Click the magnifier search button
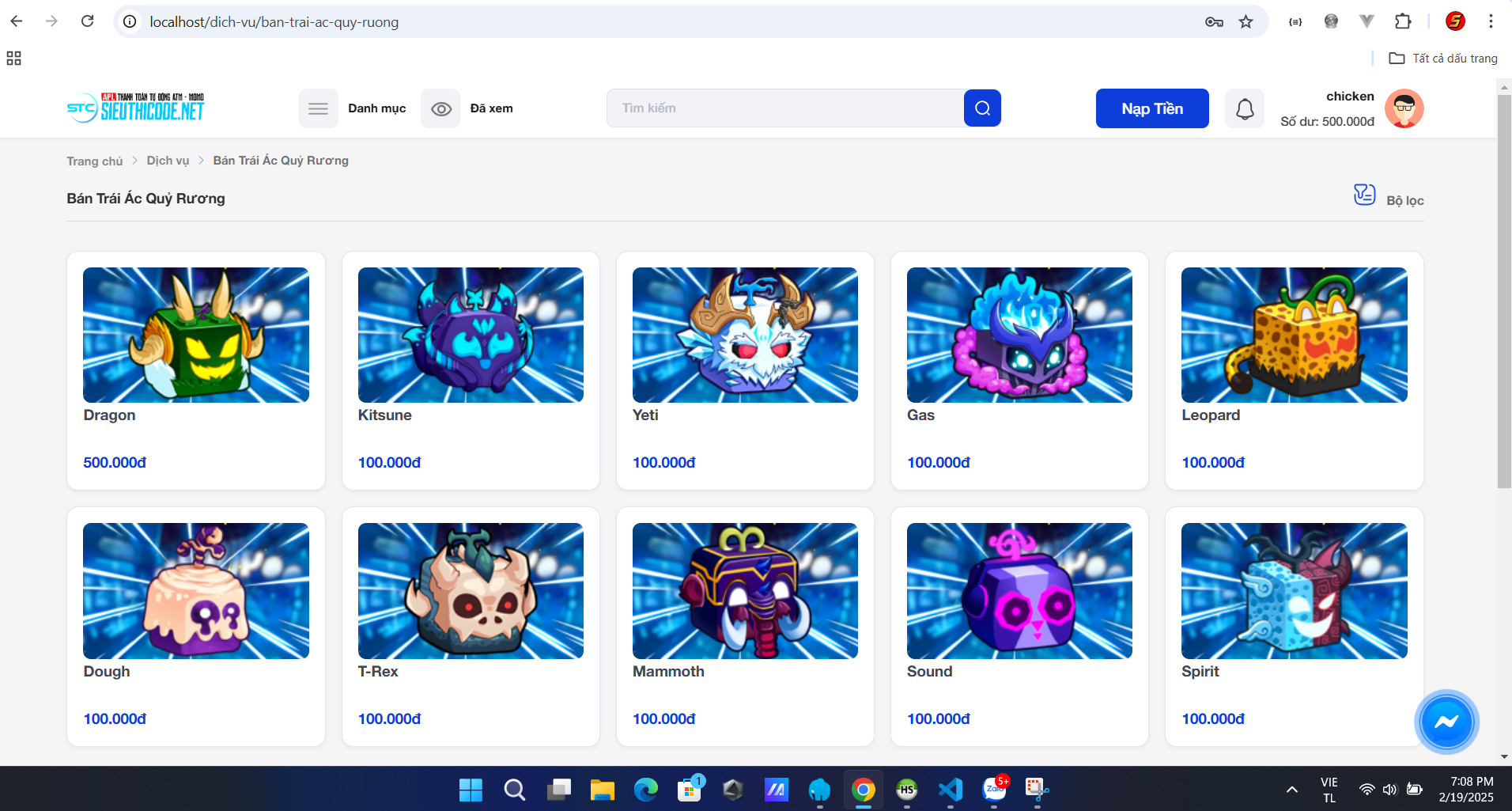This screenshot has width=1512, height=811. [x=982, y=108]
